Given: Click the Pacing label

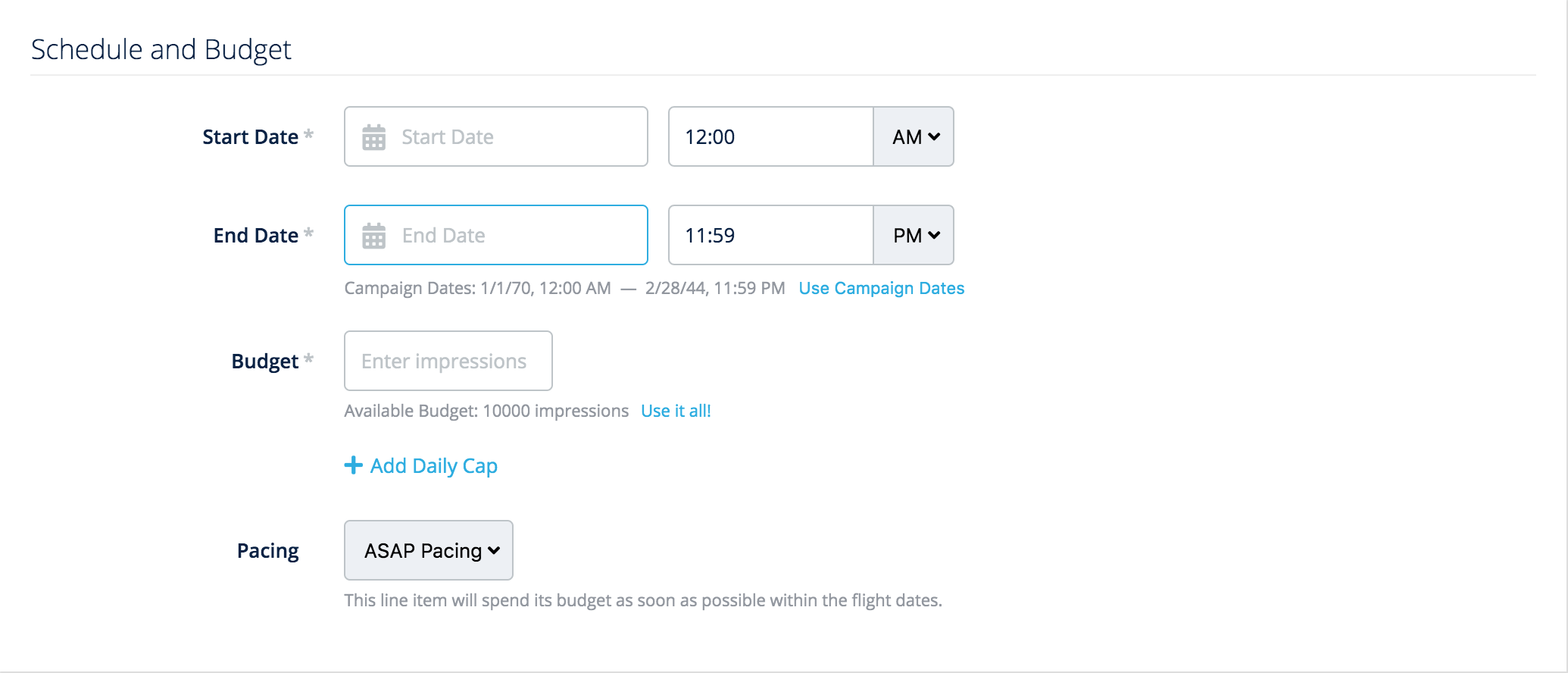Looking at the screenshot, I should click(267, 550).
